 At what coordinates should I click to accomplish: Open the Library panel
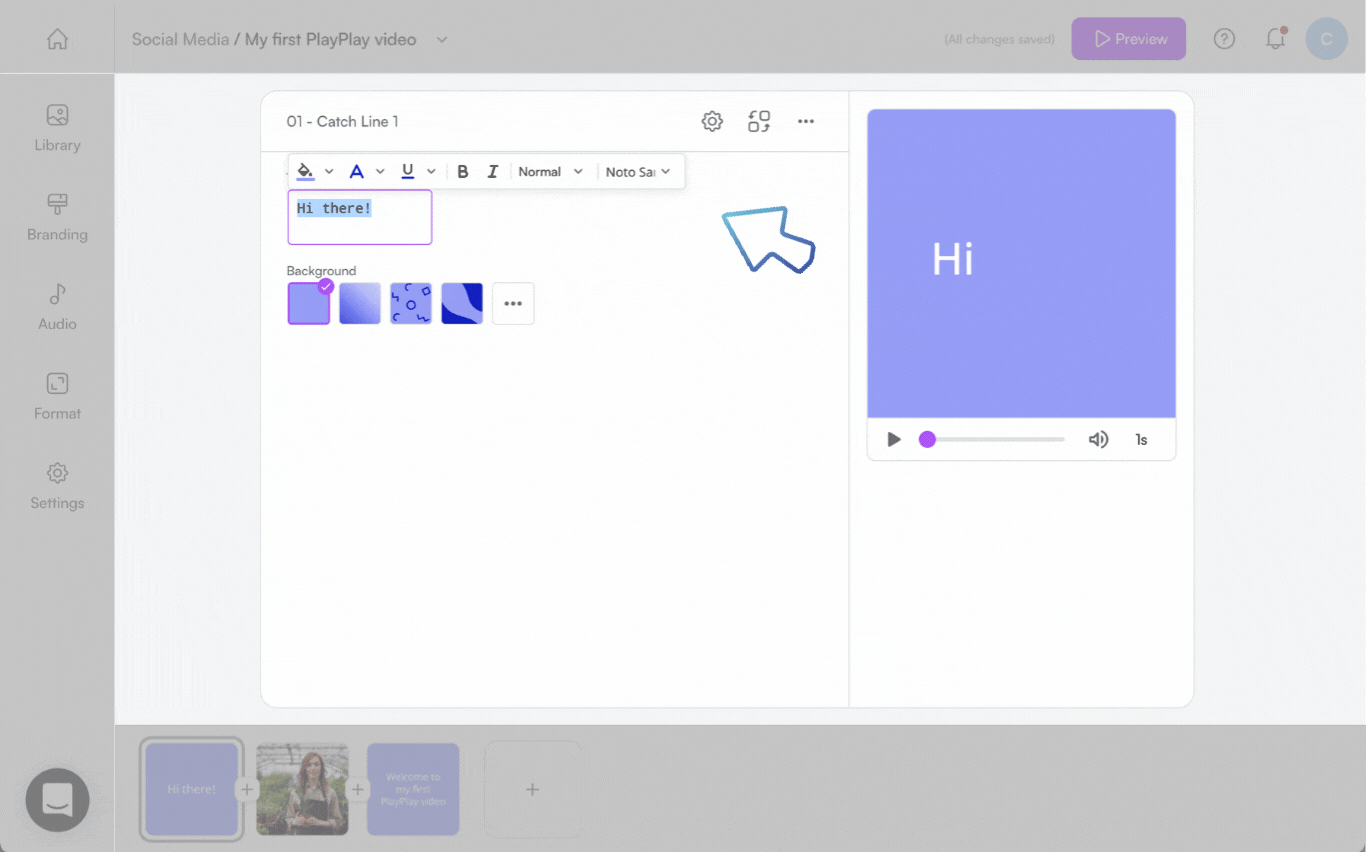coord(57,128)
